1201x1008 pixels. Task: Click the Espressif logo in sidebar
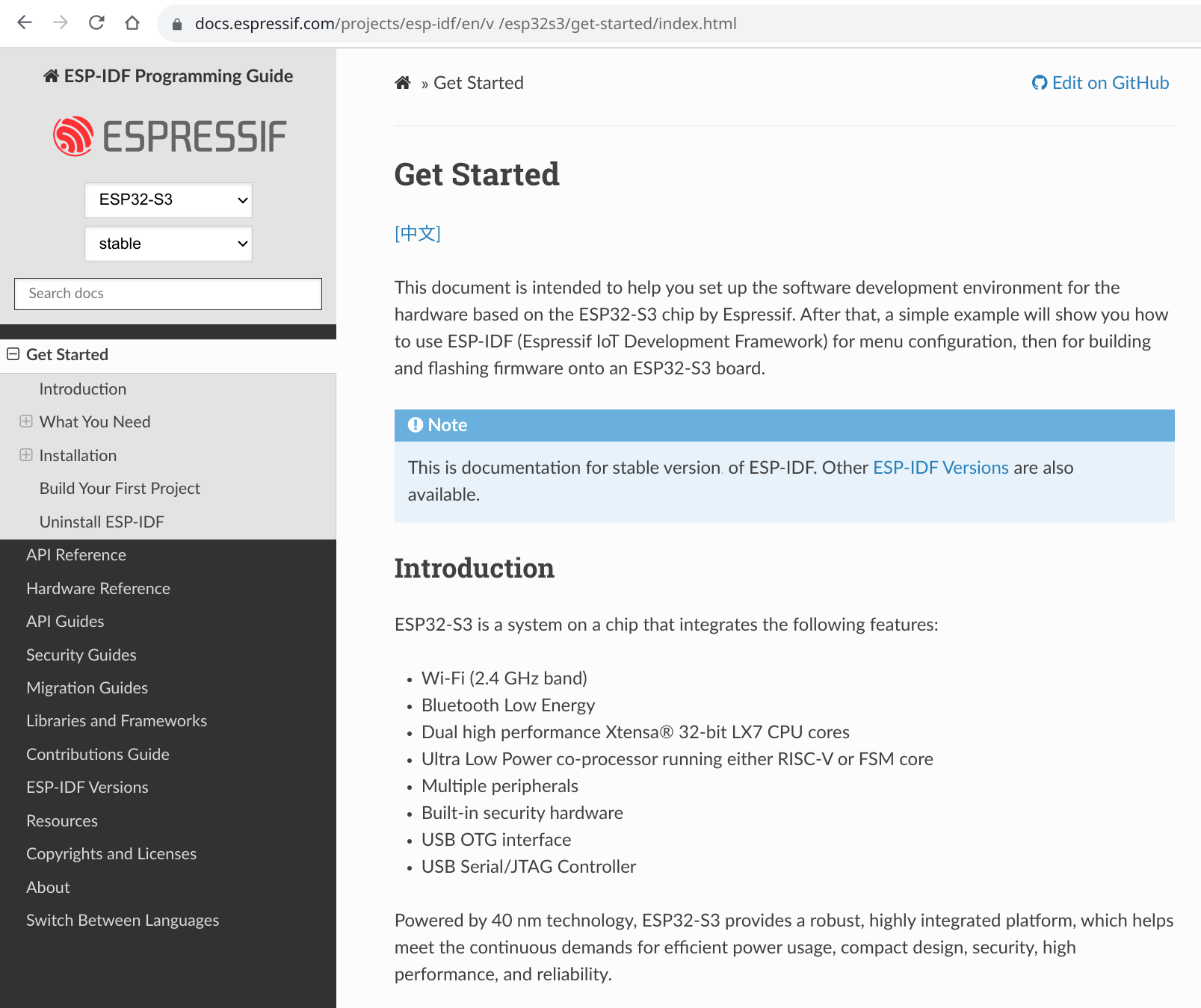tap(169, 136)
